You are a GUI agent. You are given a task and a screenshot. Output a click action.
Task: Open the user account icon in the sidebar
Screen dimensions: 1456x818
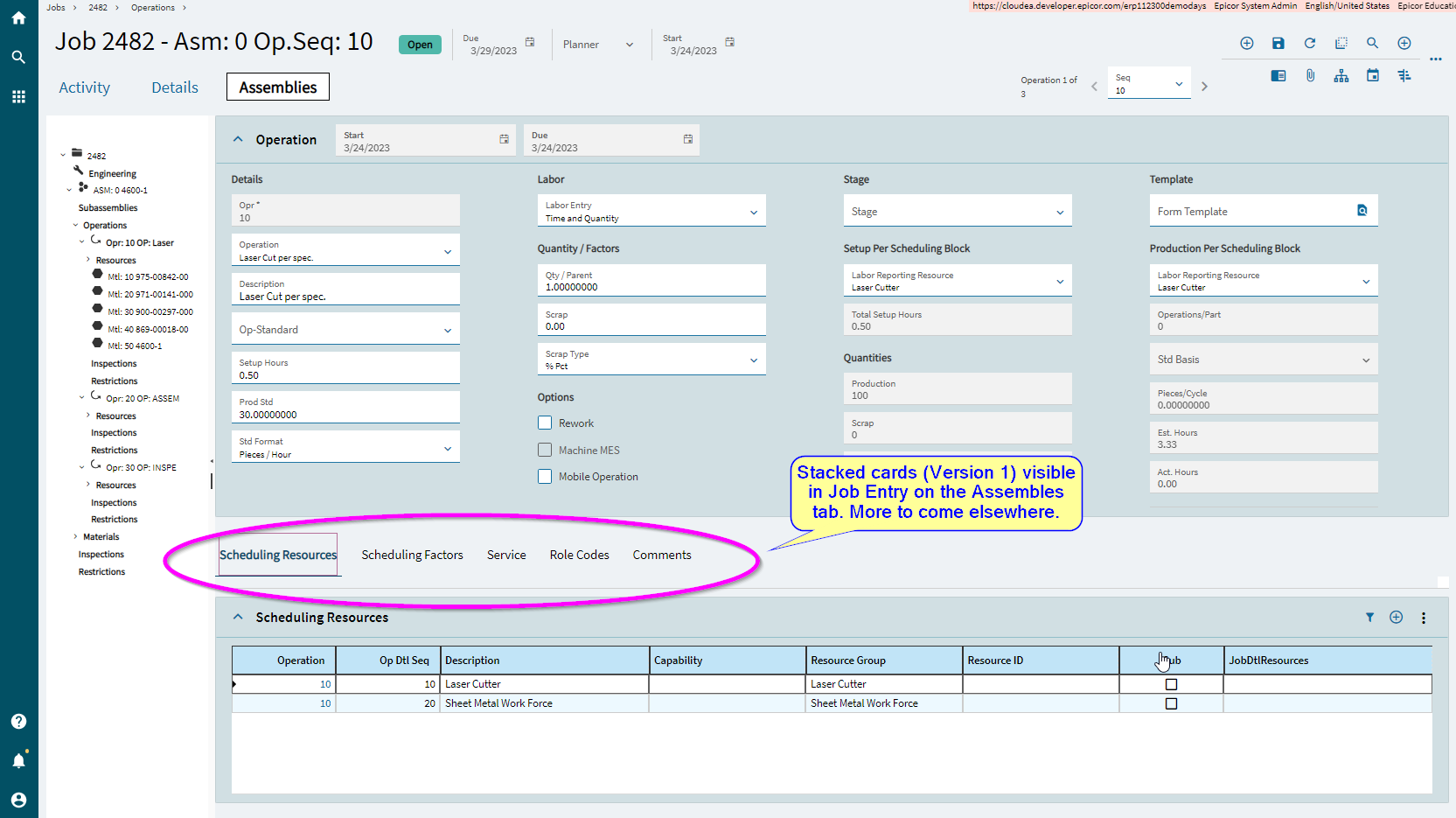18,800
